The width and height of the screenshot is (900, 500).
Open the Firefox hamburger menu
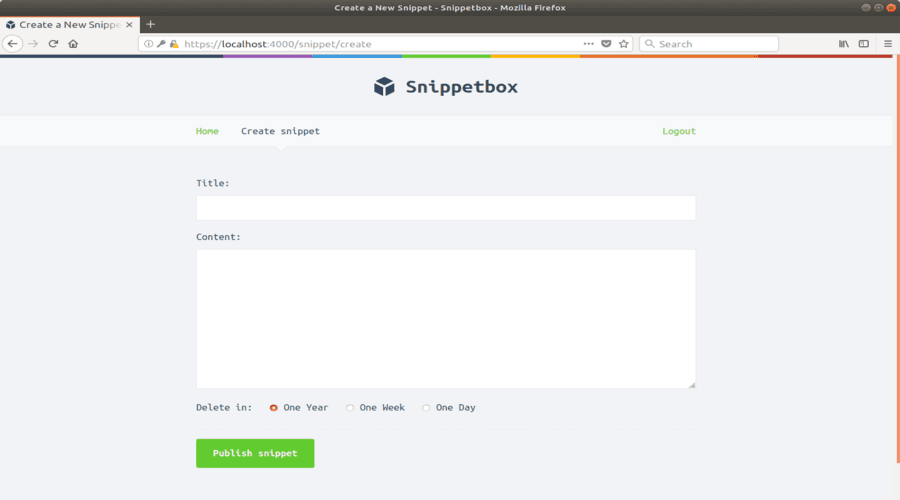point(888,44)
